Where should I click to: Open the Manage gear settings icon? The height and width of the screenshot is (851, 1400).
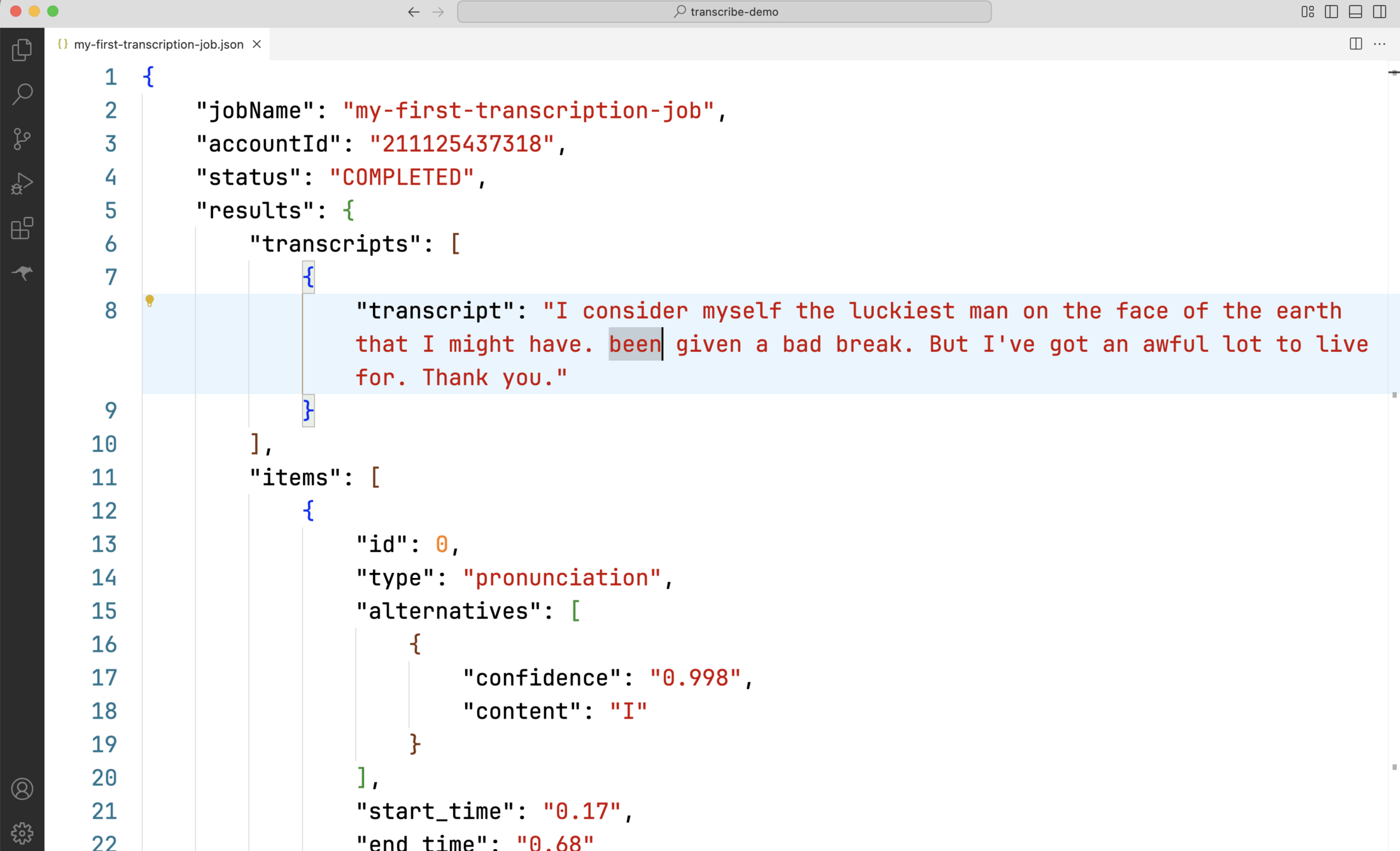click(22, 833)
